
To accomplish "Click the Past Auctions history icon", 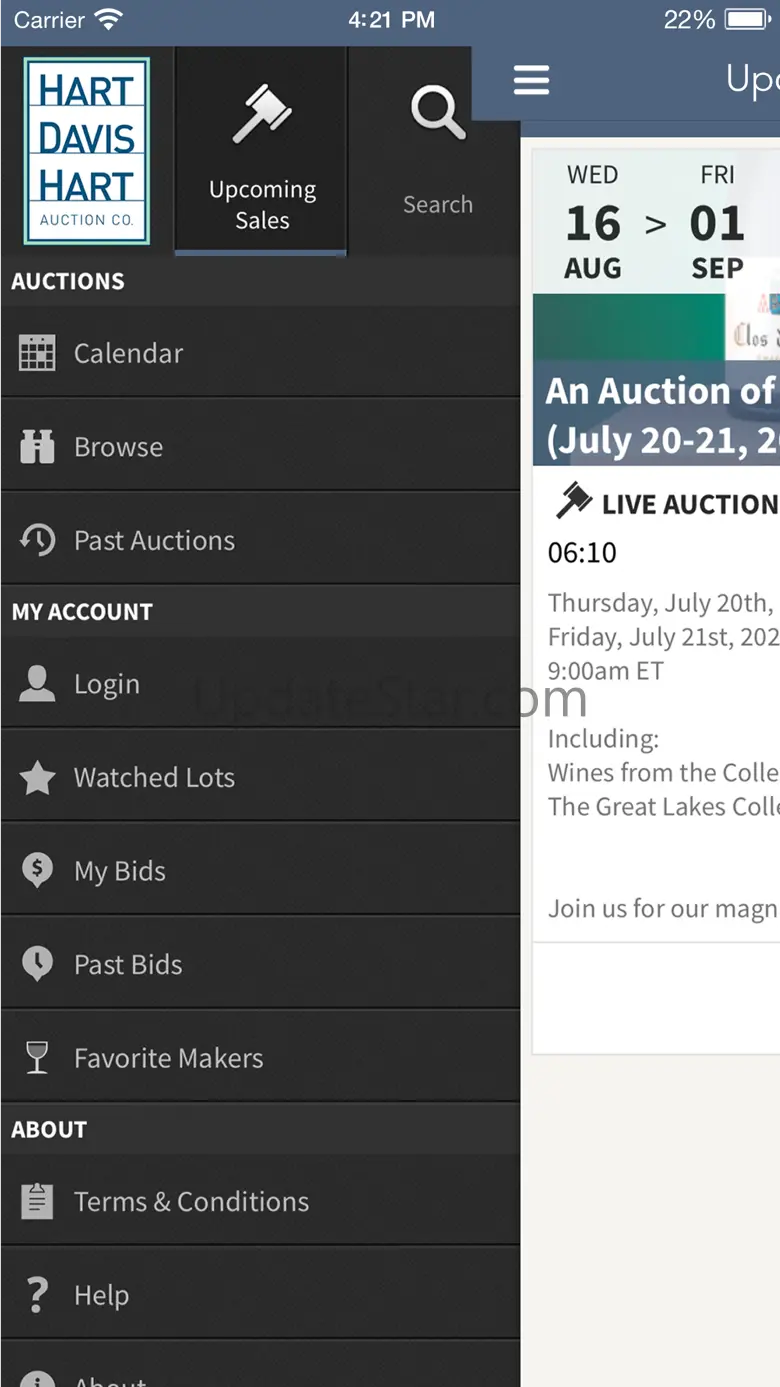I will [x=37, y=540].
